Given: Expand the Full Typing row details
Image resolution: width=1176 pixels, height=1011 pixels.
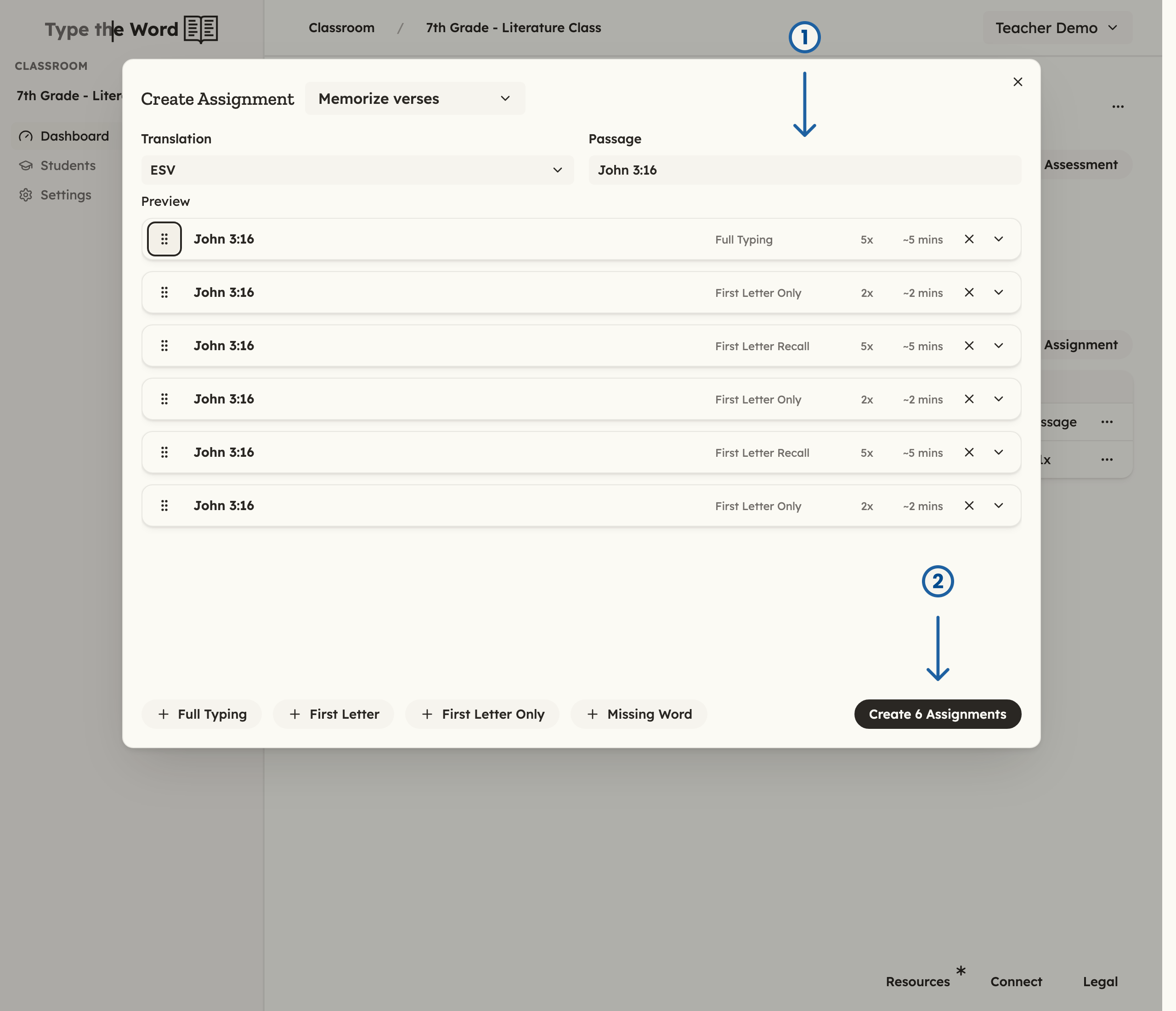Looking at the screenshot, I should [x=998, y=239].
